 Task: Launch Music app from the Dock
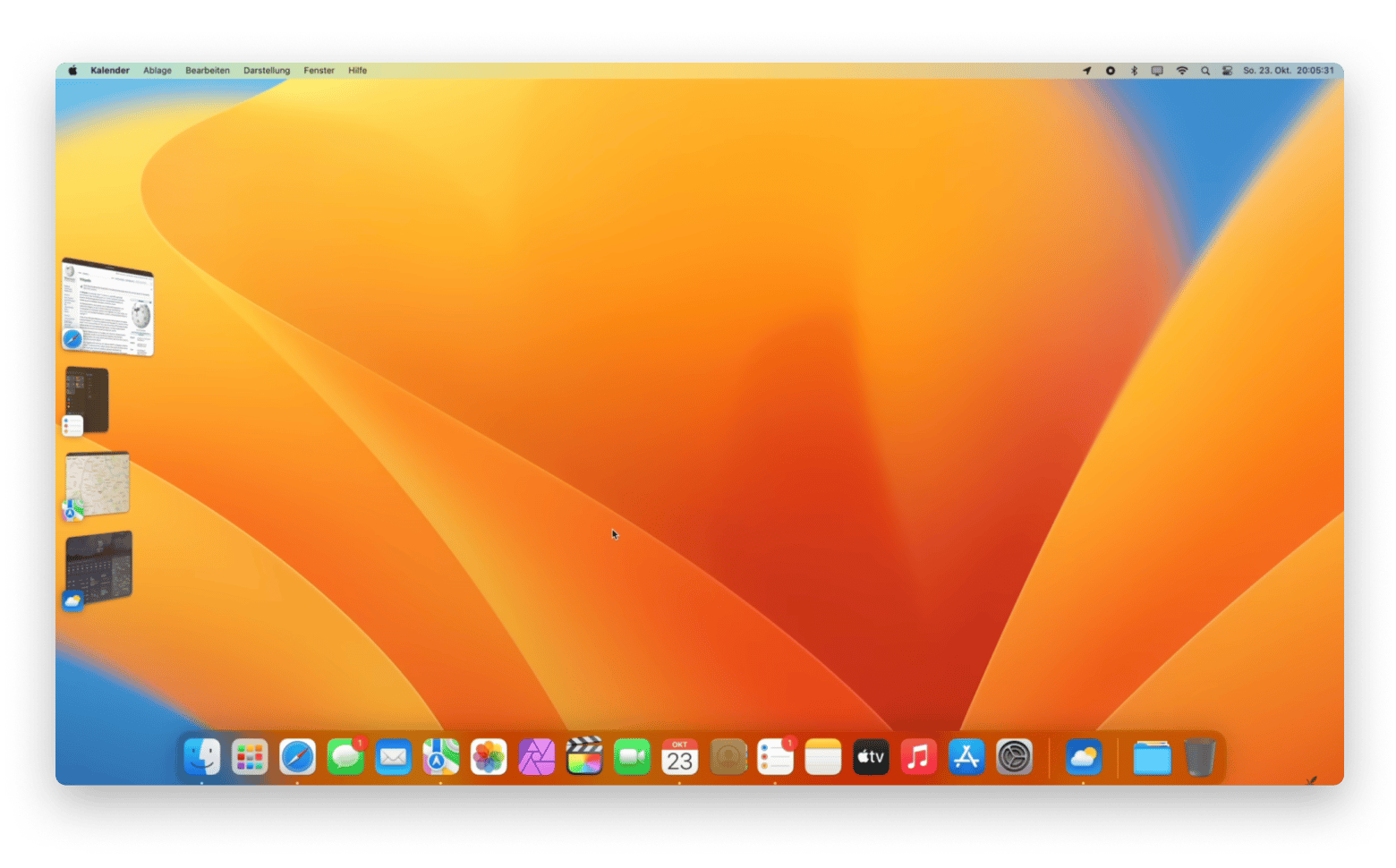[x=919, y=757]
